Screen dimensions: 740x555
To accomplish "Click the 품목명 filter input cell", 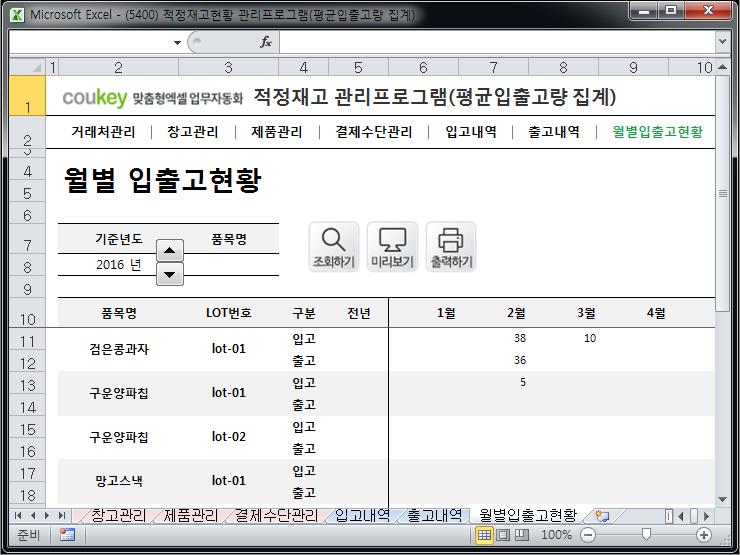I will [x=228, y=265].
